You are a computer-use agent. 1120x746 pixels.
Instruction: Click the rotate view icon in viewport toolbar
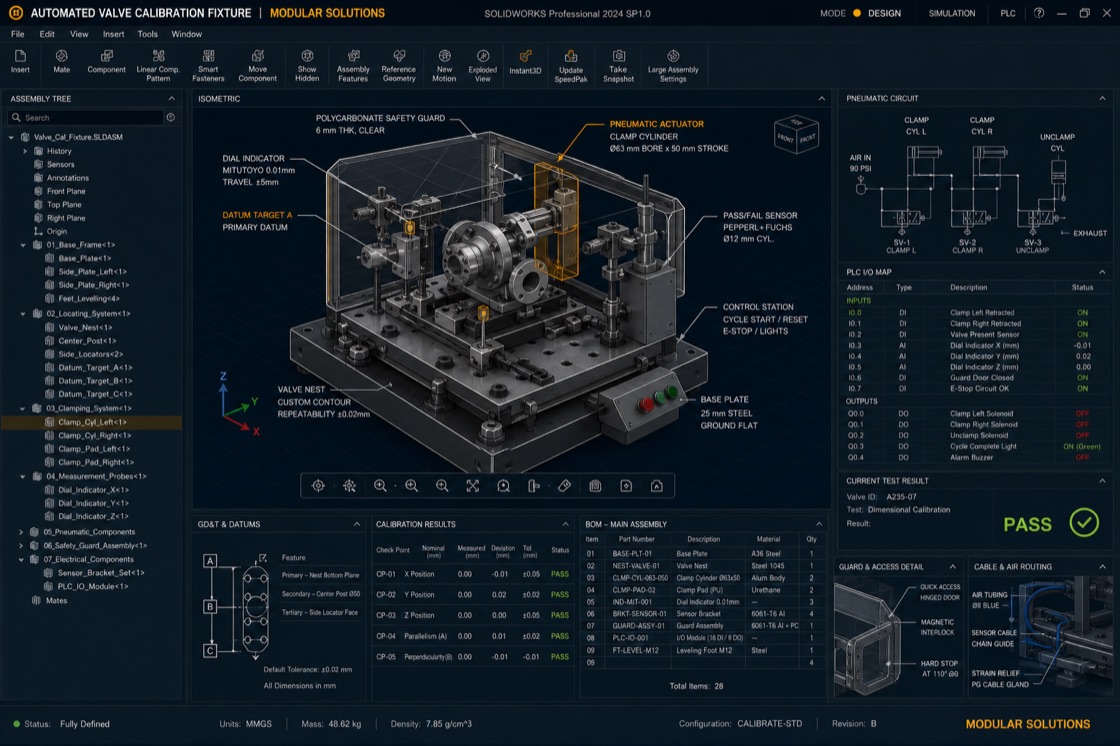[504, 486]
